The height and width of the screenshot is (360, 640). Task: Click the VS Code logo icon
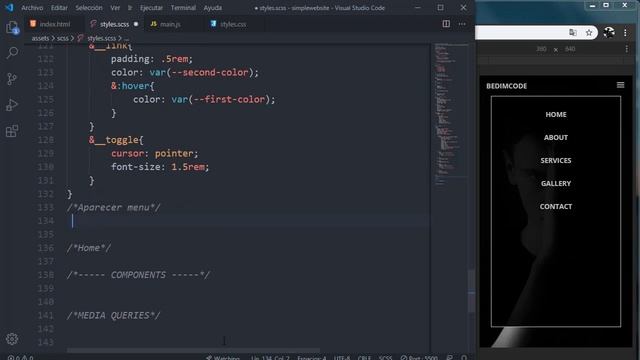[9, 7]
